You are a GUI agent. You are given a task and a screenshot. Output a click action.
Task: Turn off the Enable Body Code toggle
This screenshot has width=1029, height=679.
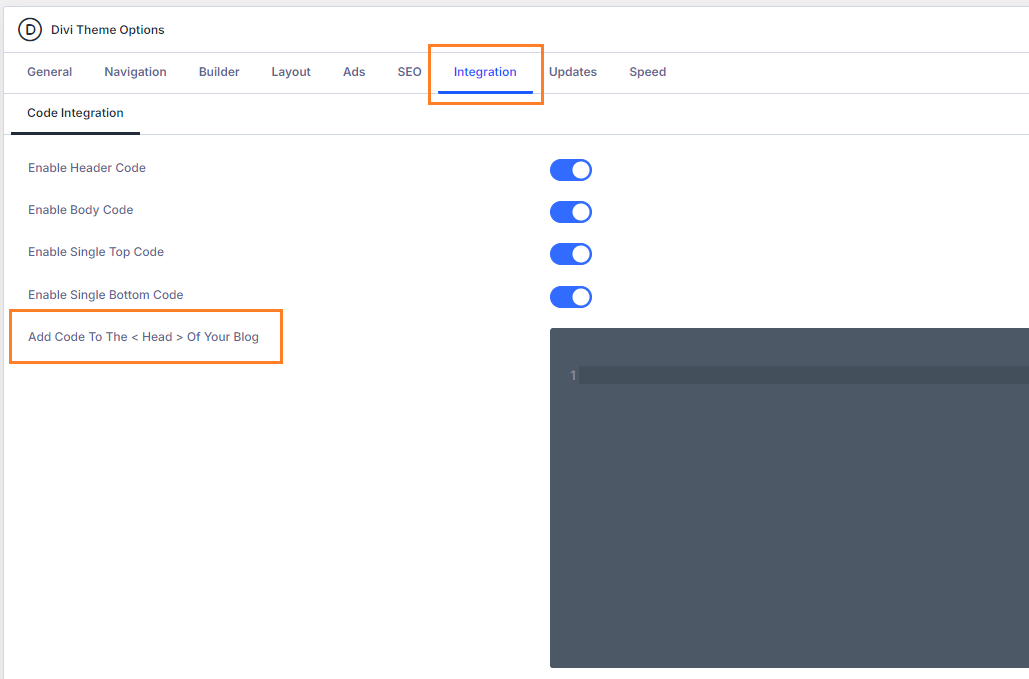(571, 212)
